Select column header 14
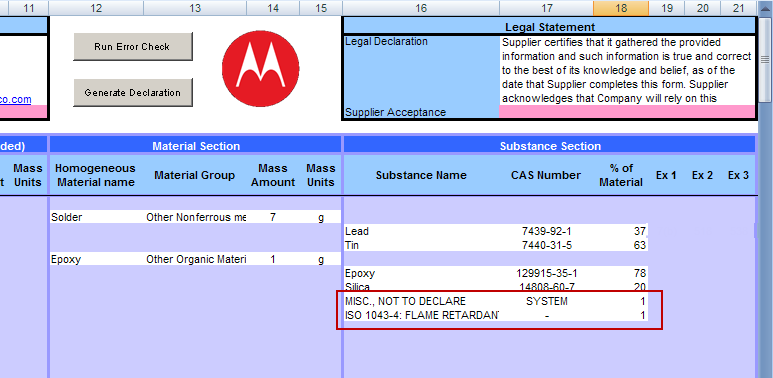This screenshot has height=378, width=773. (x=273, y=8)
